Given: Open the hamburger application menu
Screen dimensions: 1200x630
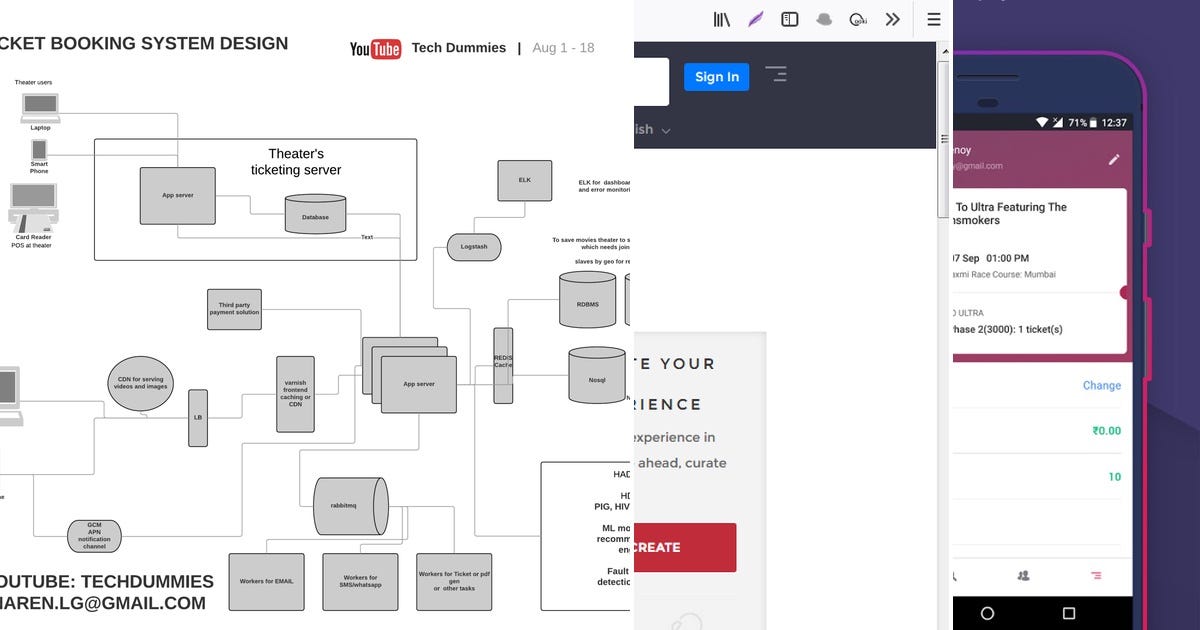Looking at the screenshot, I should pyautogui.click(x=933, y=19).
